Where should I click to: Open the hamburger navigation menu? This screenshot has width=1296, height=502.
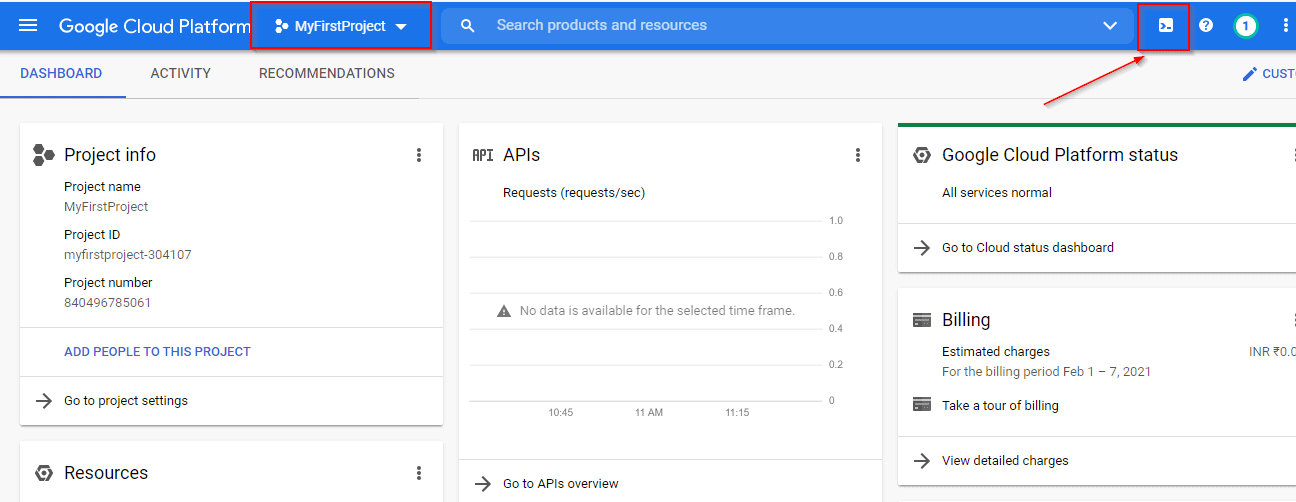pyautogui.click(x=28, y=26)
